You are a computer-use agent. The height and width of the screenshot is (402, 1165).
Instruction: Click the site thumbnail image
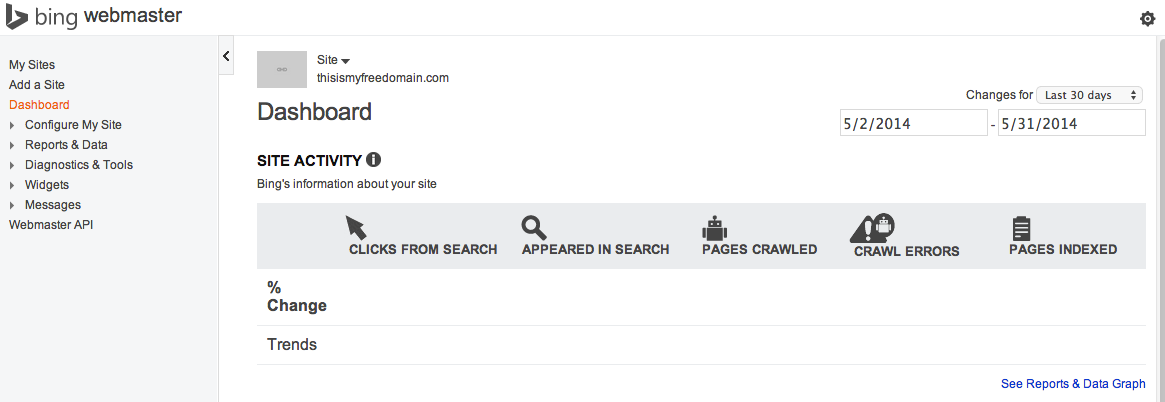point(281,69)
